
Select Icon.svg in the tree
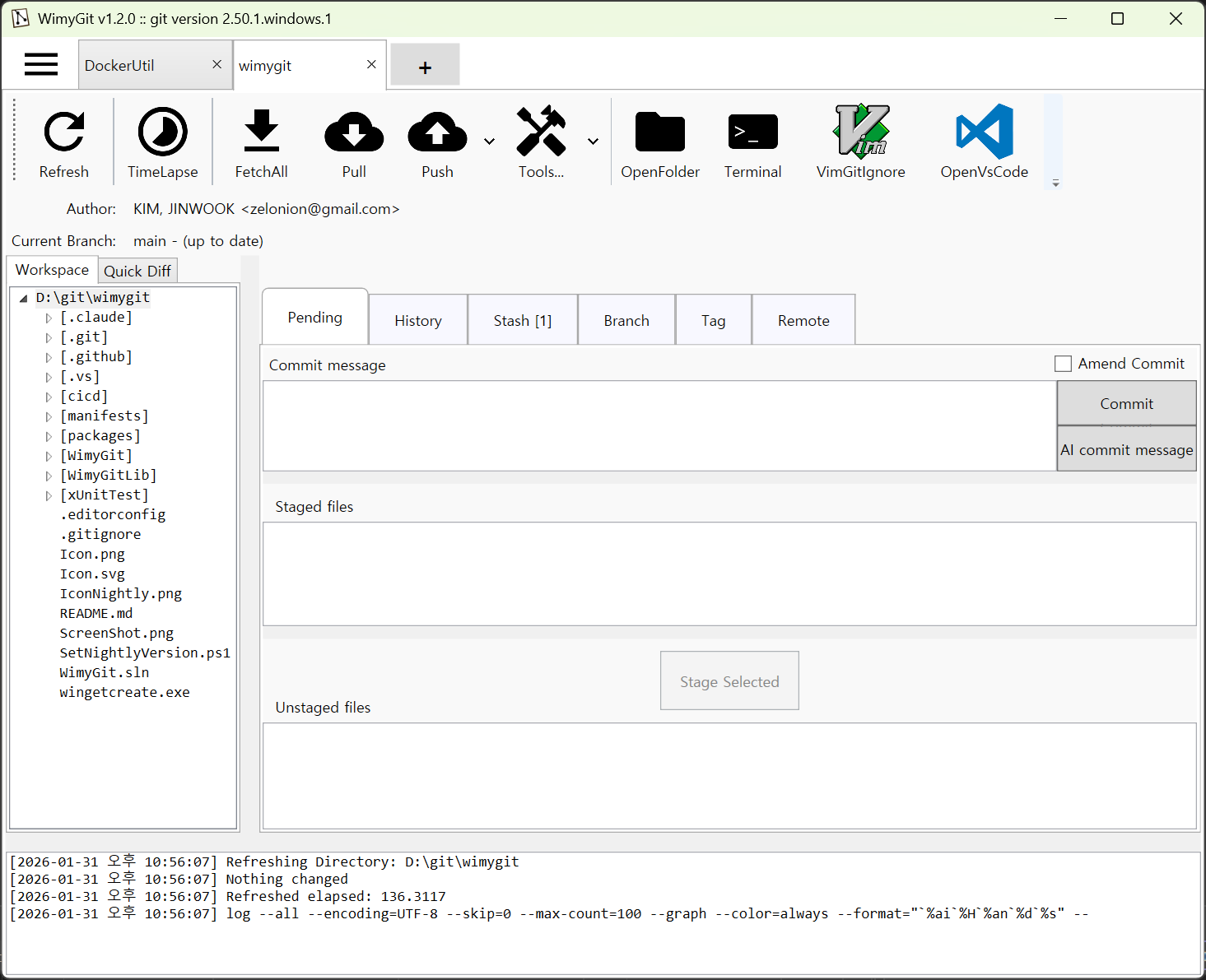coord(92,574)
